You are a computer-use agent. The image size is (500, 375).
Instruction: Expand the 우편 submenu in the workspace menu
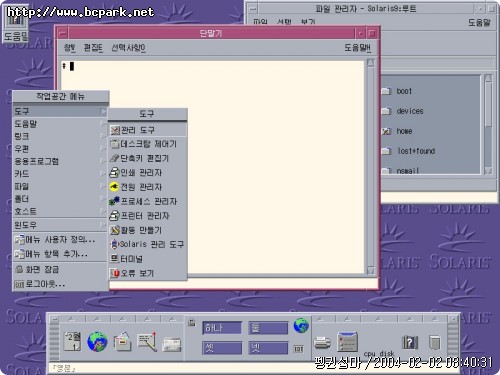click(60, 149)
